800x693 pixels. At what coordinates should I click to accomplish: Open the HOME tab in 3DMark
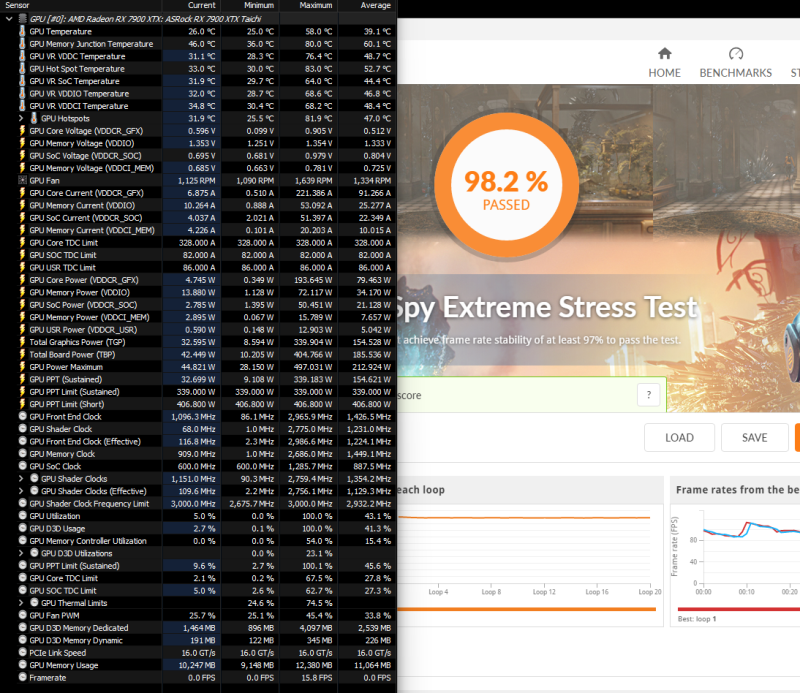point(664,63)
